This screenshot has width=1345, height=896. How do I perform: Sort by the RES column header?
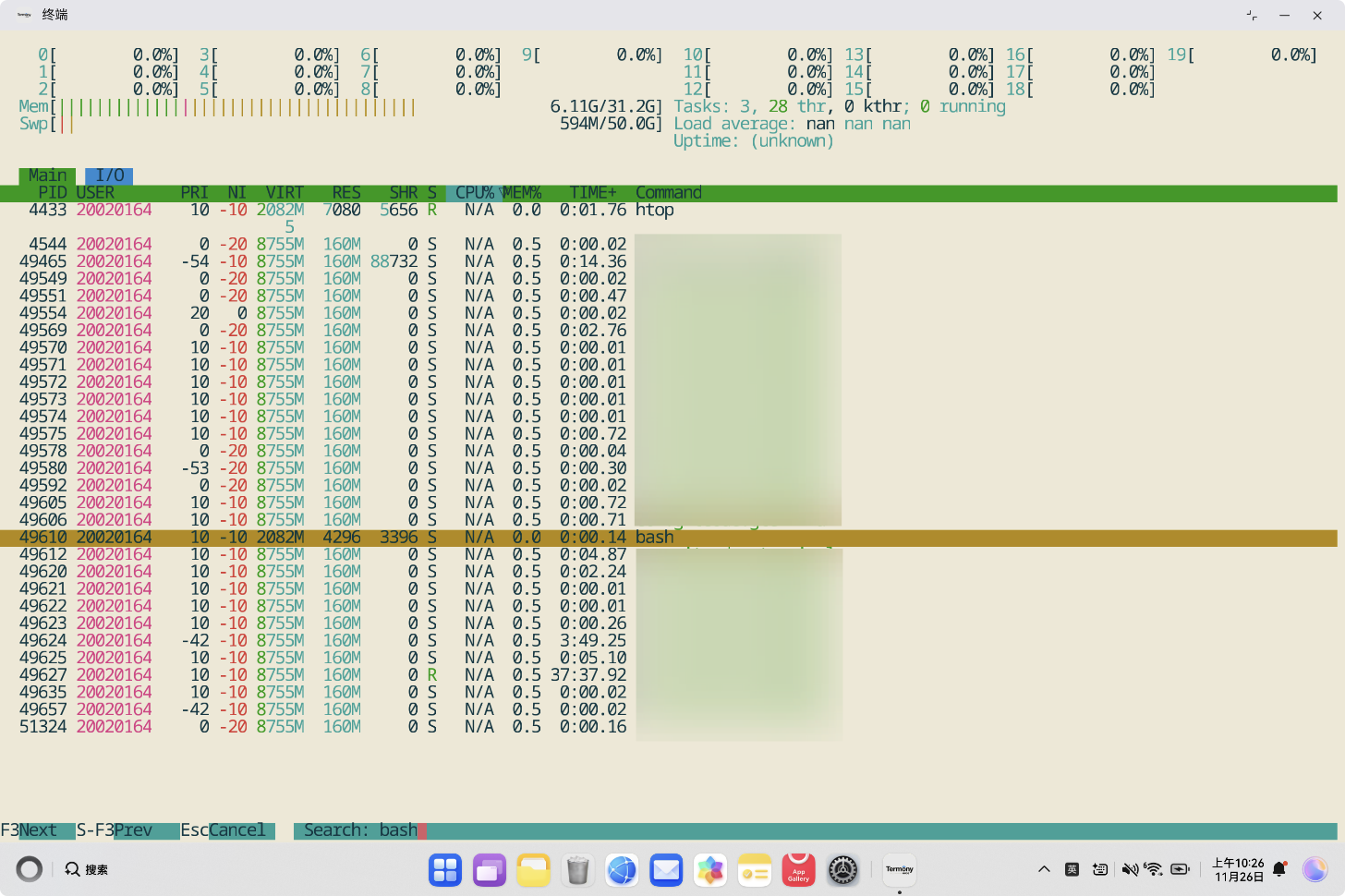346,193
